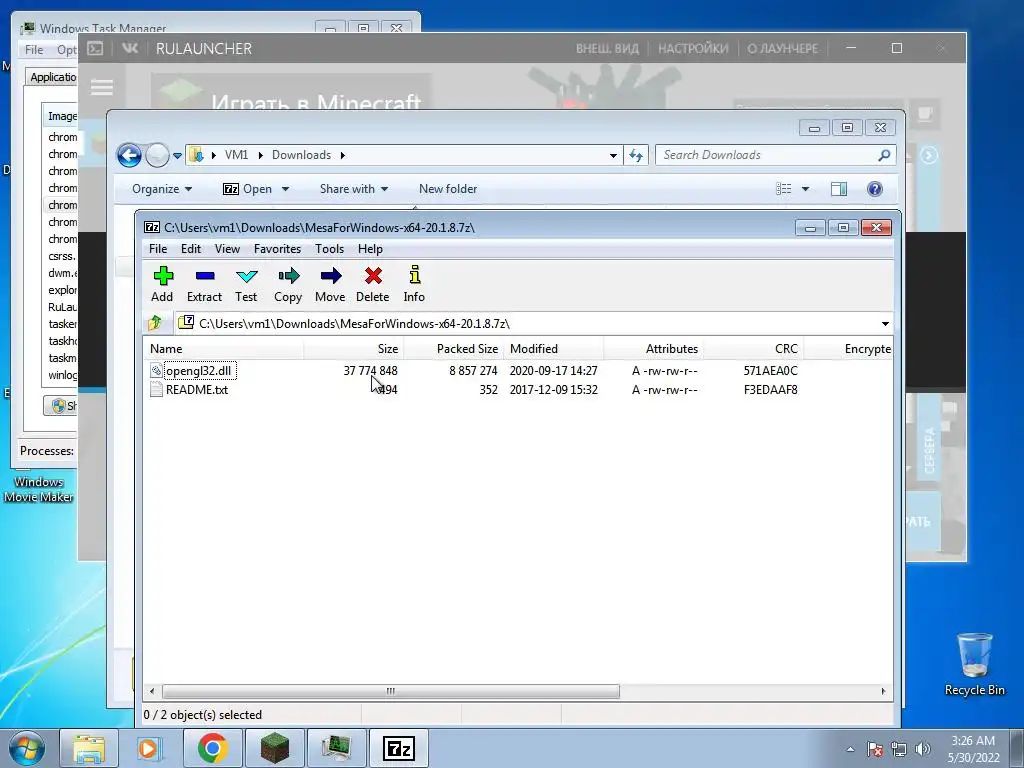Switch to the Minecraft launcher taskbar icon

(x=275, y=748)
